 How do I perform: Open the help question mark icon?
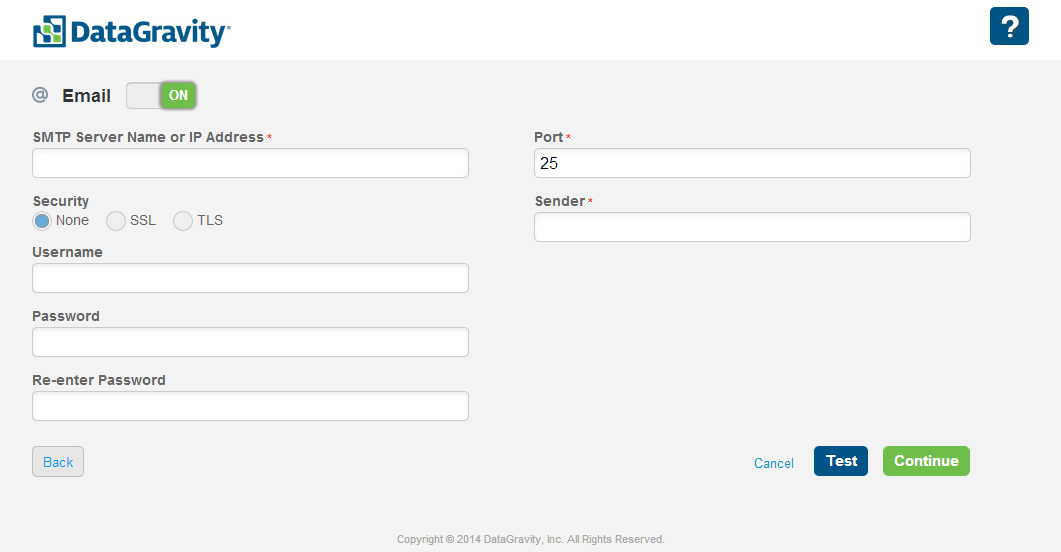point(1009,26)
